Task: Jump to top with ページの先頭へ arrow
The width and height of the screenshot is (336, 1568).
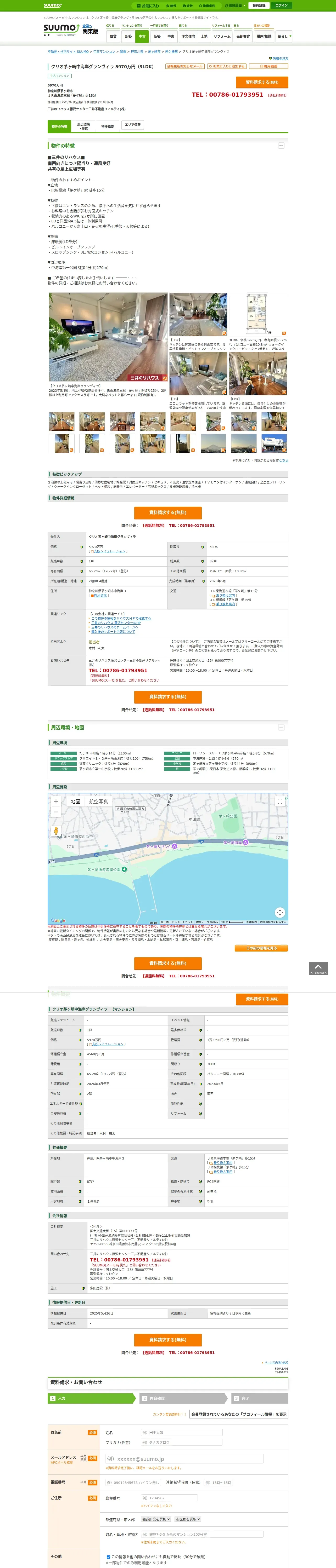Action: point(318,969)
